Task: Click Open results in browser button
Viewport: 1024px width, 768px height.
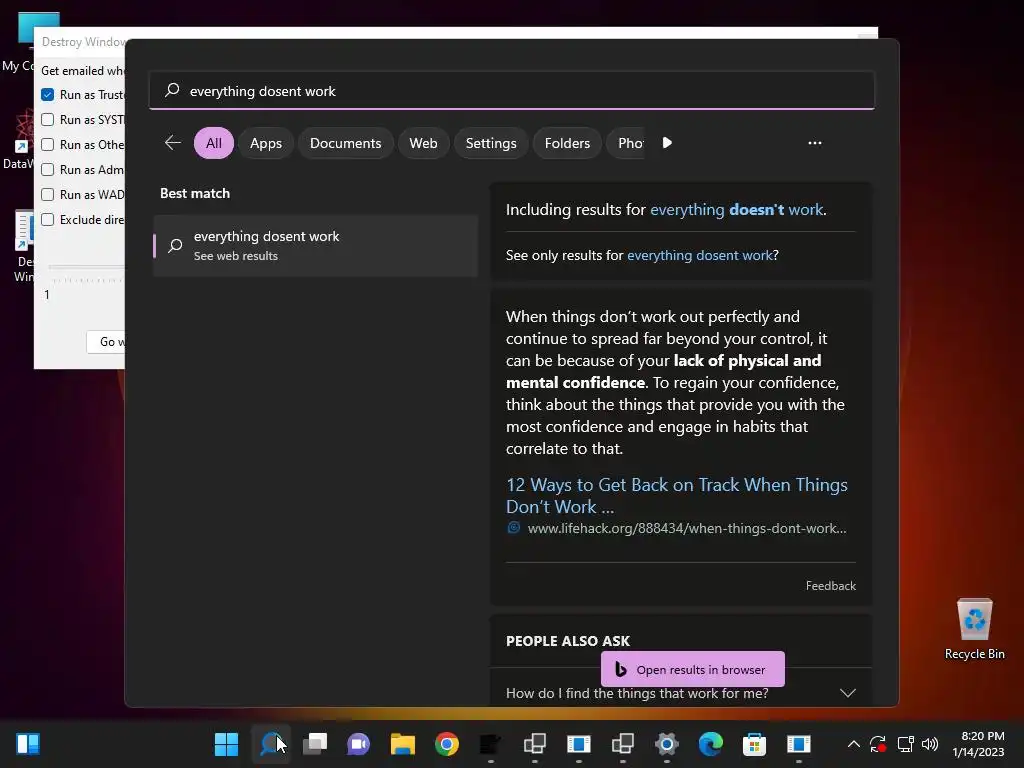Action: 692,669
